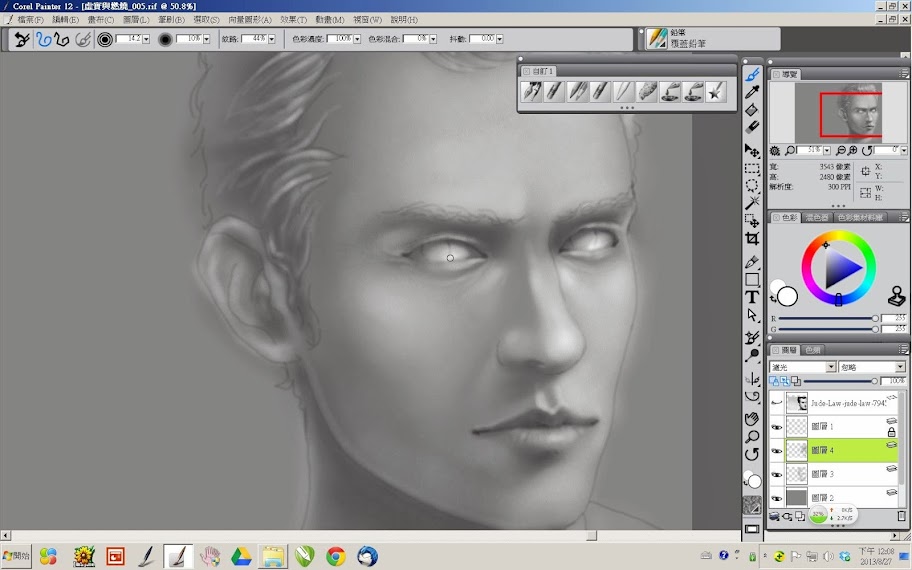Switch to the 色頻 channels tab

coord(813,350)
